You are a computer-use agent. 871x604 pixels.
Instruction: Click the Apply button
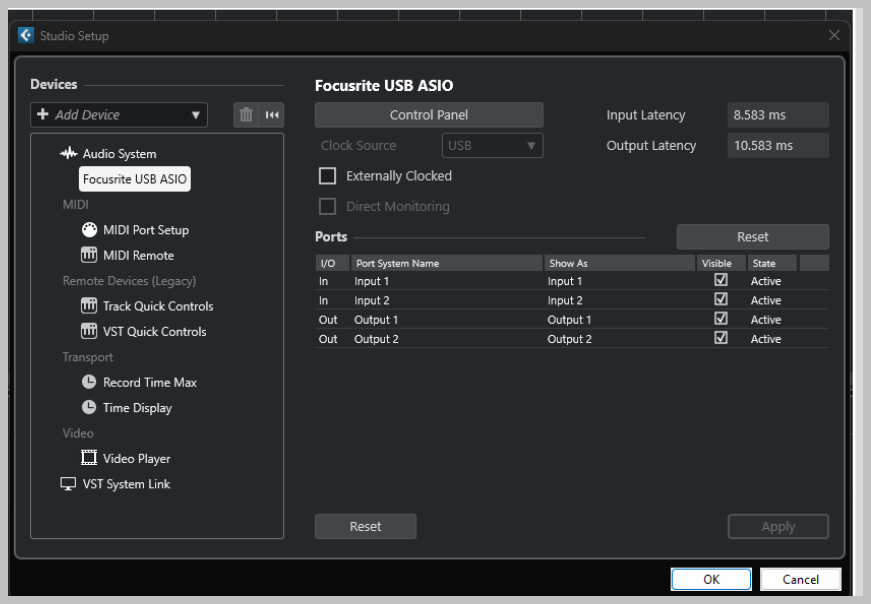point(778,526)
